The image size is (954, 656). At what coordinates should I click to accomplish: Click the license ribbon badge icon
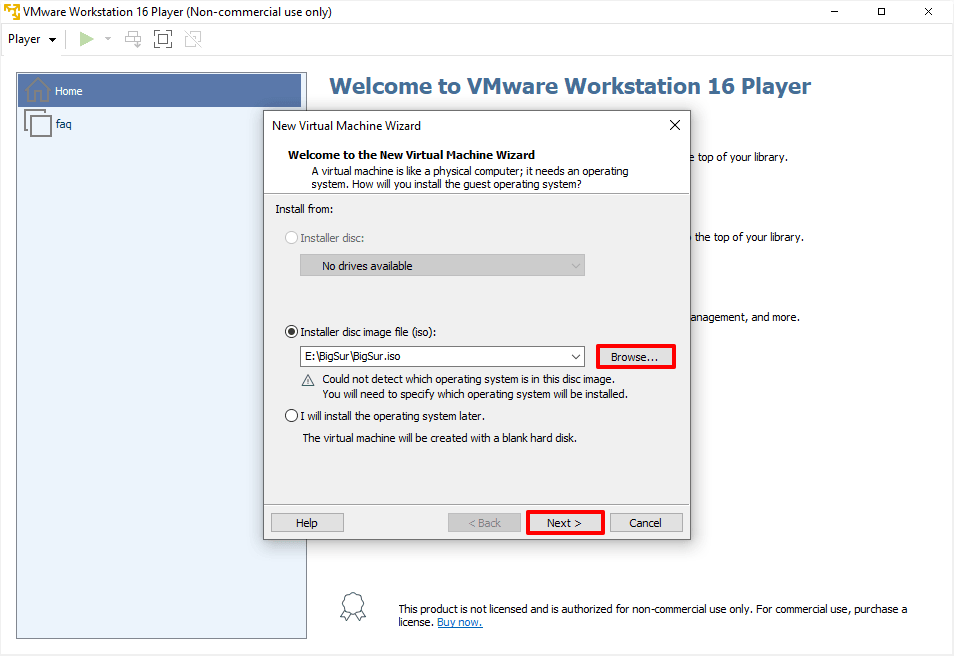(x=352, y=606)
